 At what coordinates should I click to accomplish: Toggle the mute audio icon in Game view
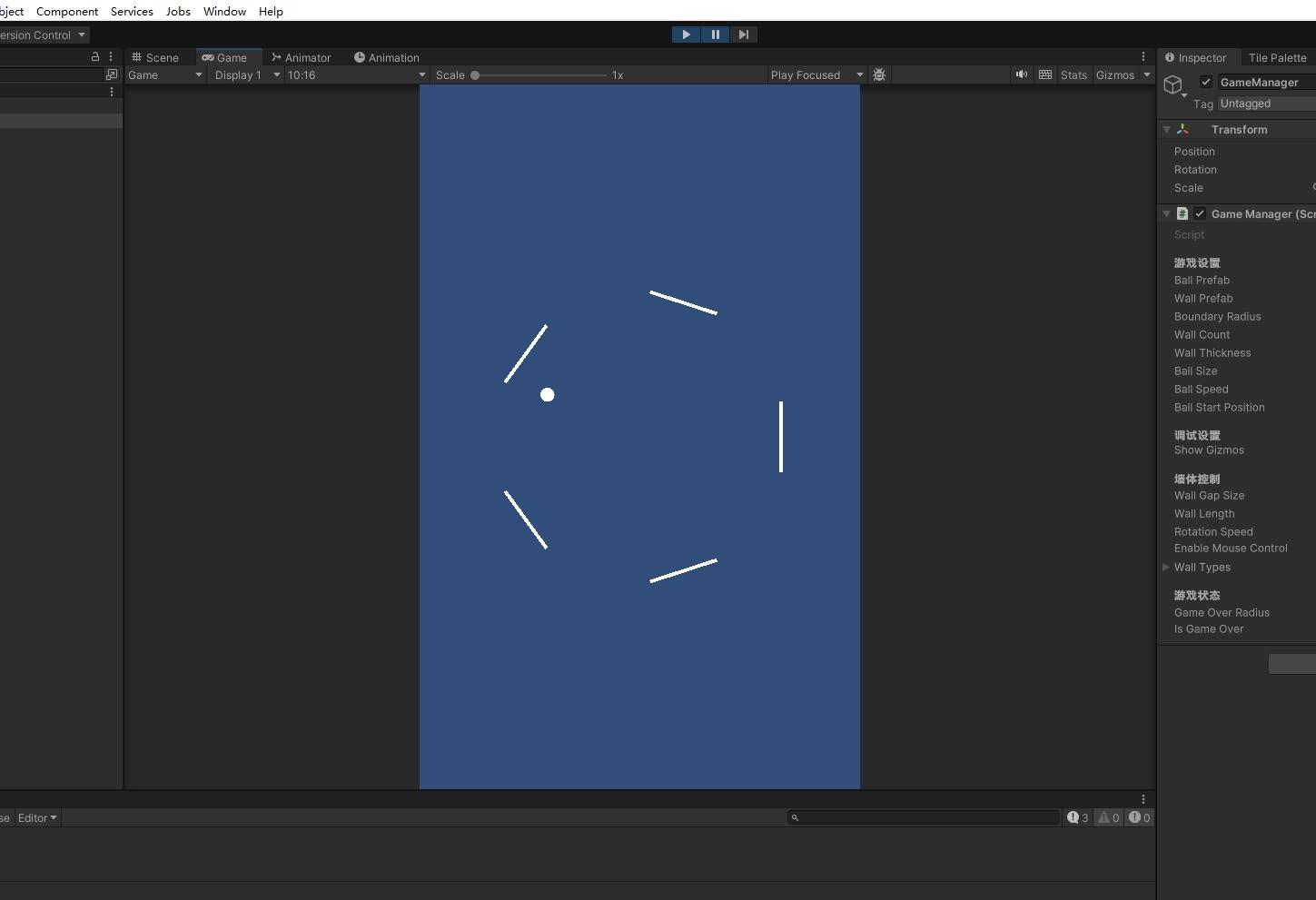click(1022, 74)
